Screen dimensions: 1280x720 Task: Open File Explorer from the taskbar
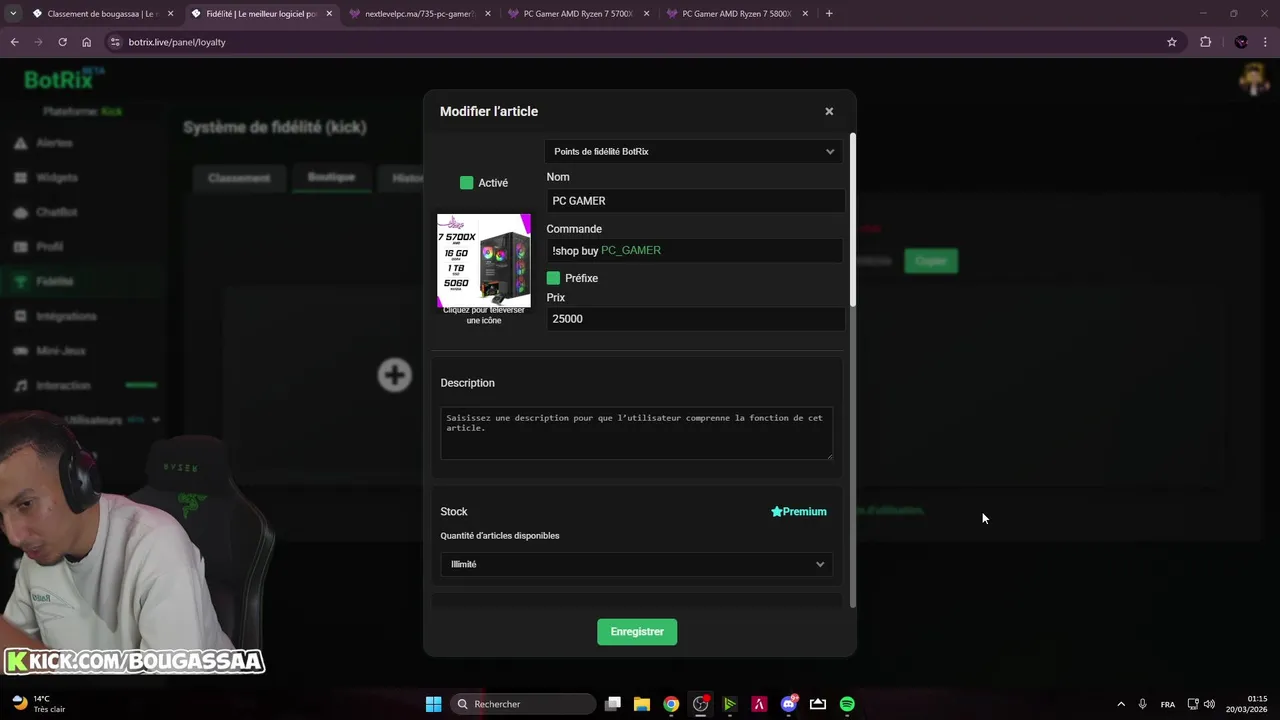coord(642,704)
